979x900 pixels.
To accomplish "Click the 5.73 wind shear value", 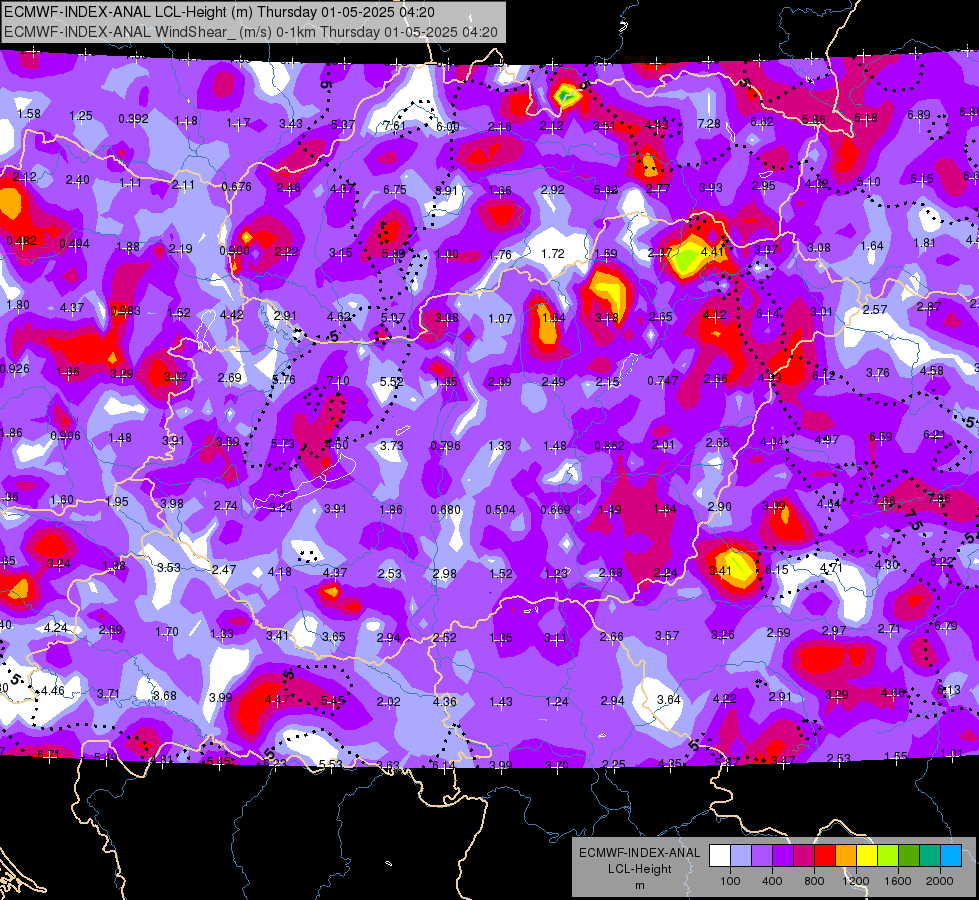I will coord(282,443).
